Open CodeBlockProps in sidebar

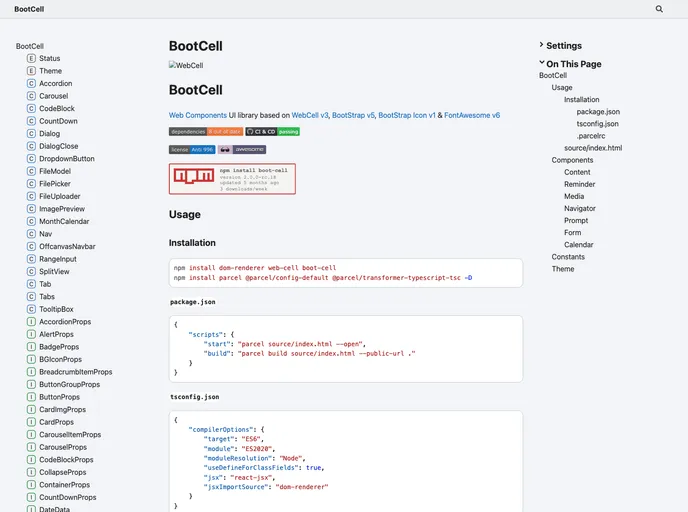coord(66,460)
